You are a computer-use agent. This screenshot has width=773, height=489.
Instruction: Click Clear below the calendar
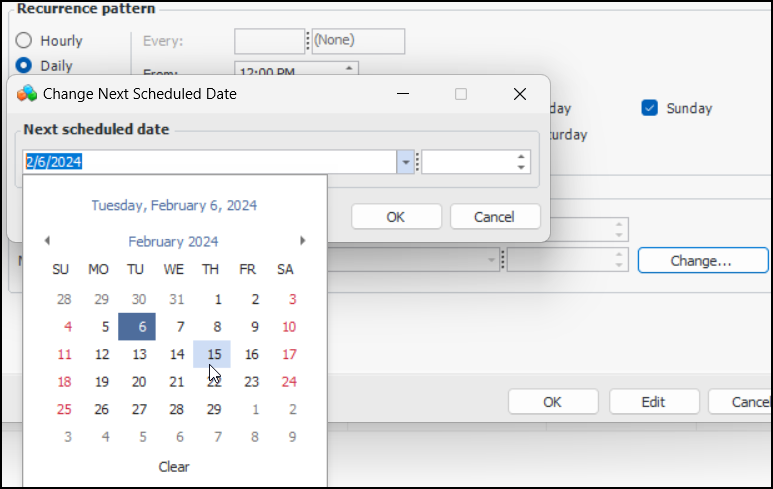click(x=174, y=466)
